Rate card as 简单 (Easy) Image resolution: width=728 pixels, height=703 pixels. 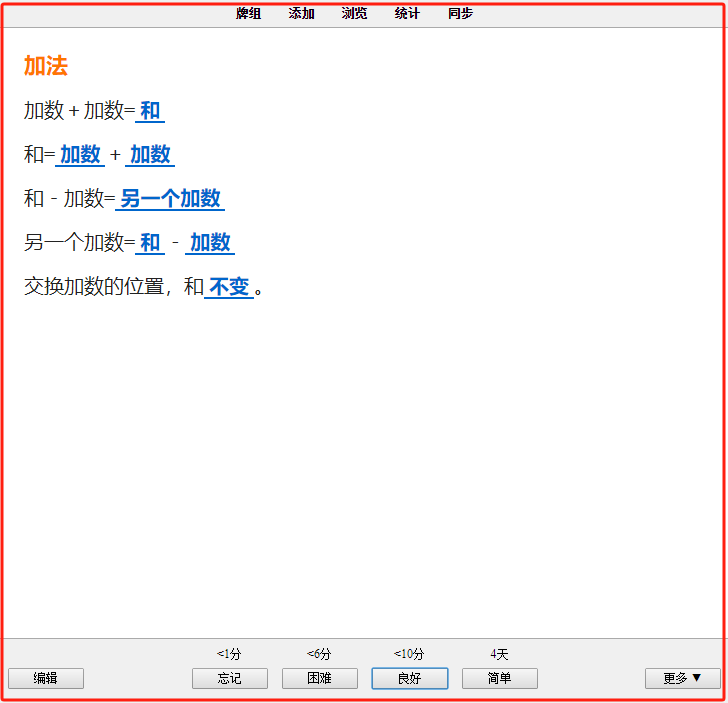[500, 678]
